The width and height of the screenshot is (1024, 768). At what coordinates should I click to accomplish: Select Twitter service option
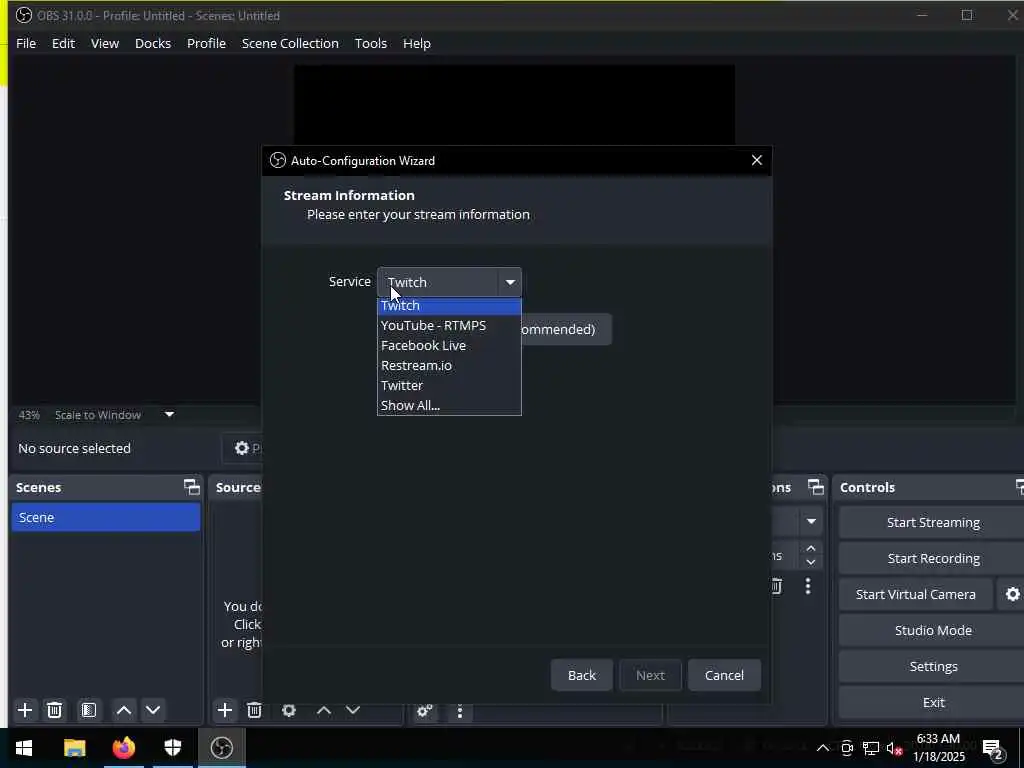(x=449, y=385)
